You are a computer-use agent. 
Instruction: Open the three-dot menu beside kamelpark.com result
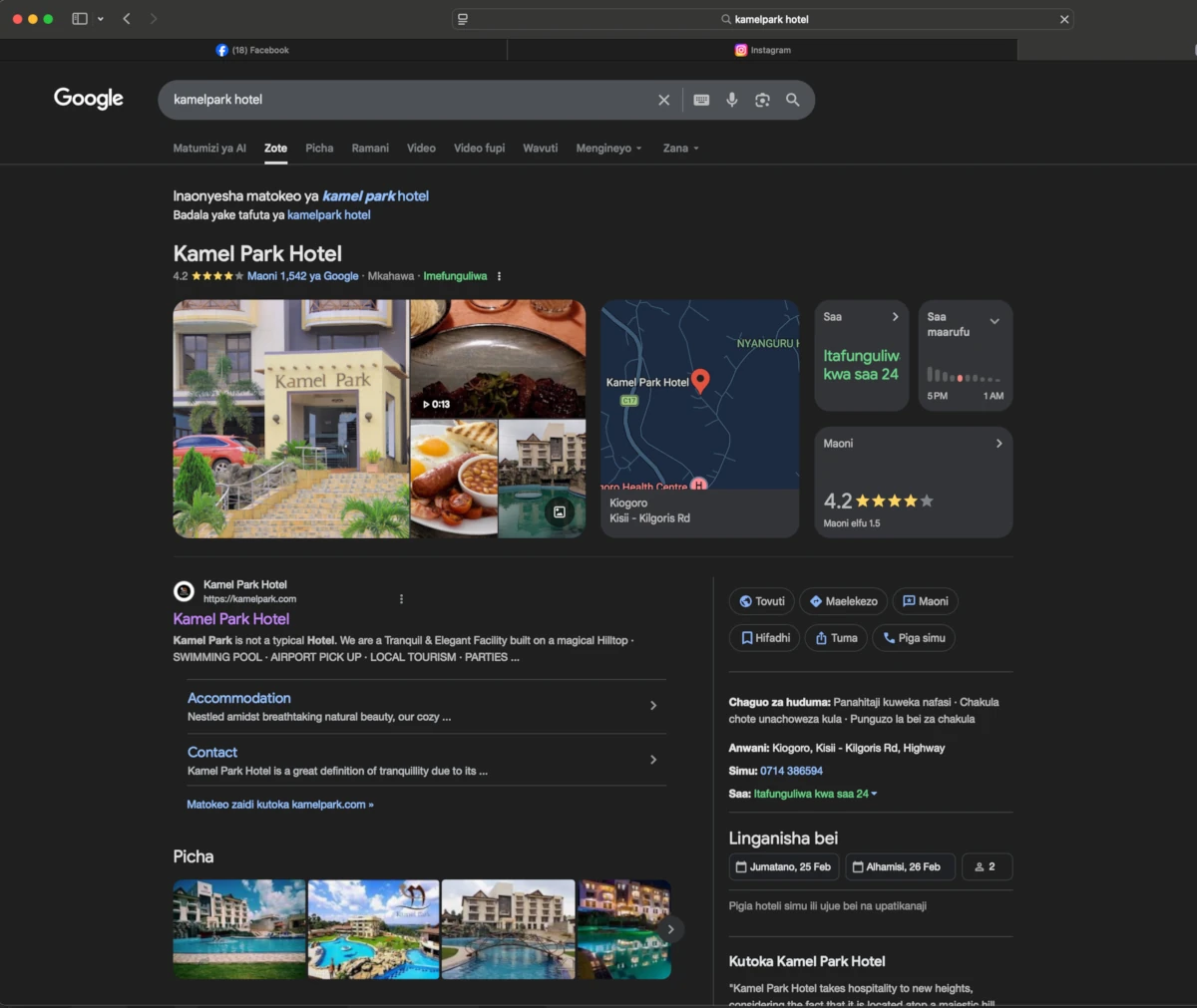[x=401, y=599]
